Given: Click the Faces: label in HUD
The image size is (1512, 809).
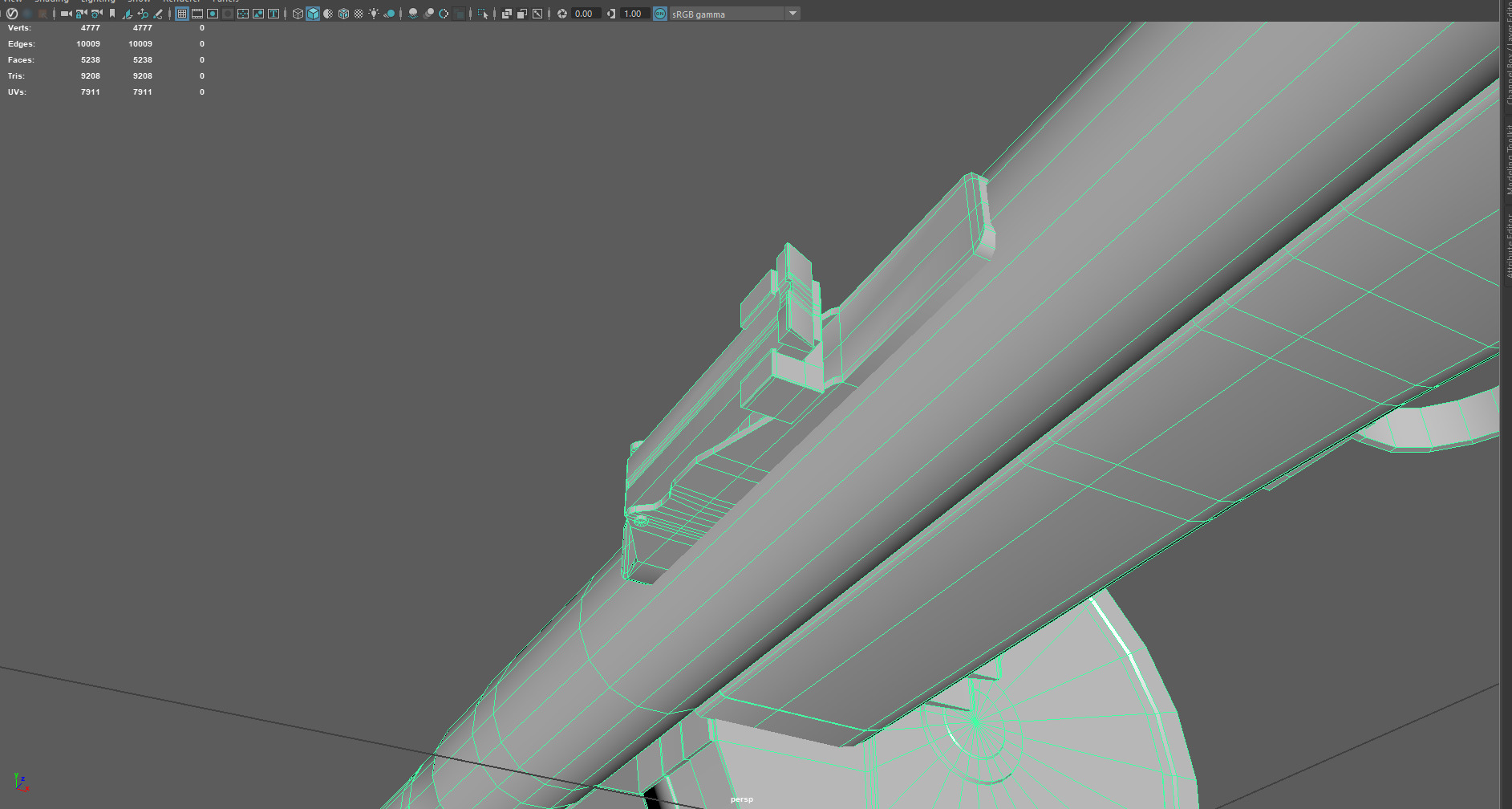Looking at the screenshot, I should 21,60.
